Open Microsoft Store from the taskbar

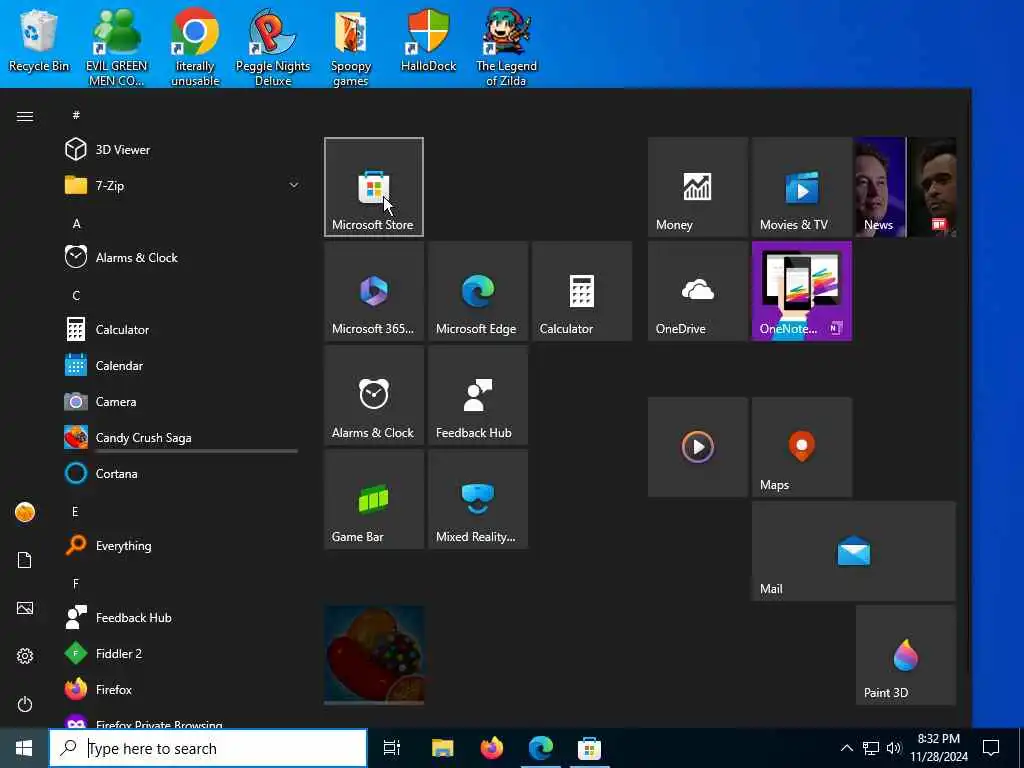pos(589,748)
